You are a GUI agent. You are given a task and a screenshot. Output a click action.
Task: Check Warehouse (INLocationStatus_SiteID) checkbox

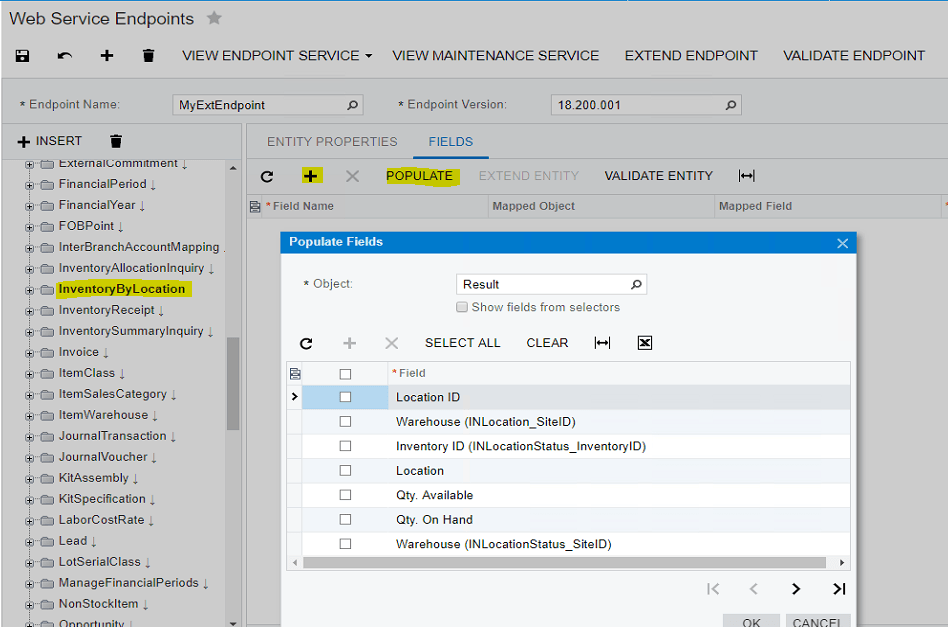345,544
